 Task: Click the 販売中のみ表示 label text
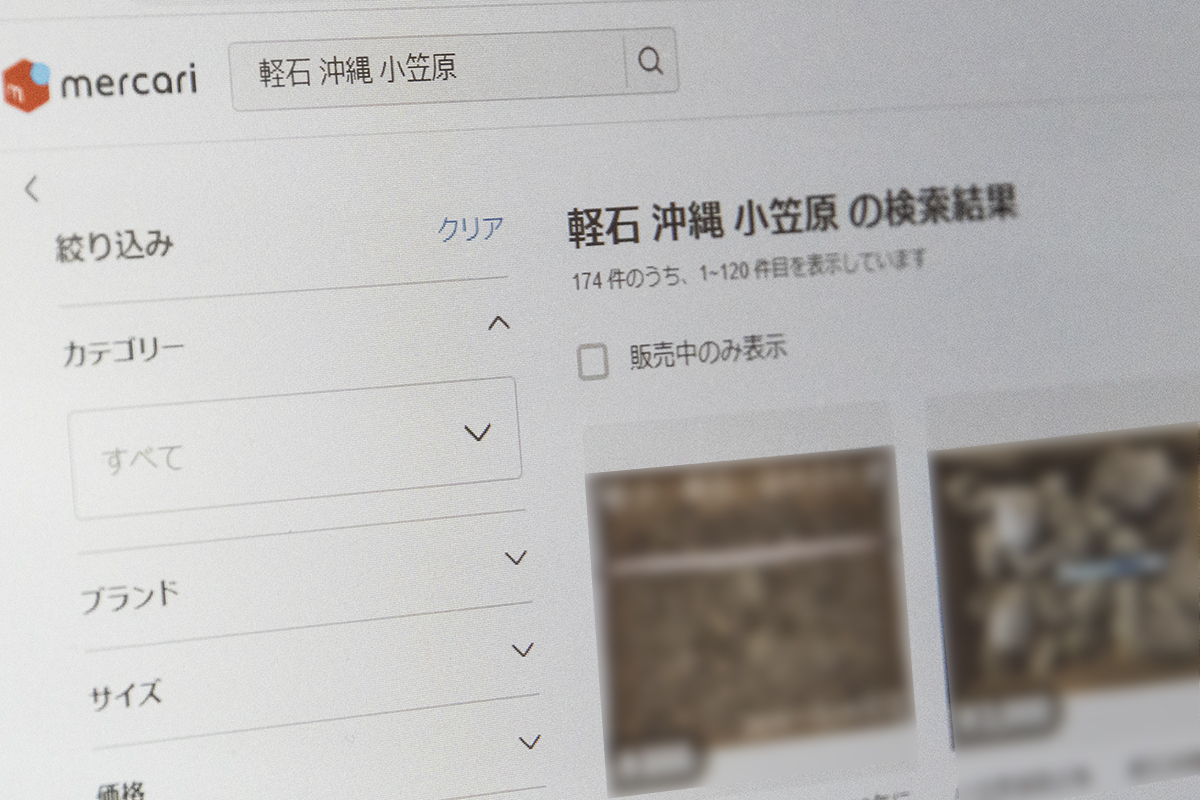(707, 352)
